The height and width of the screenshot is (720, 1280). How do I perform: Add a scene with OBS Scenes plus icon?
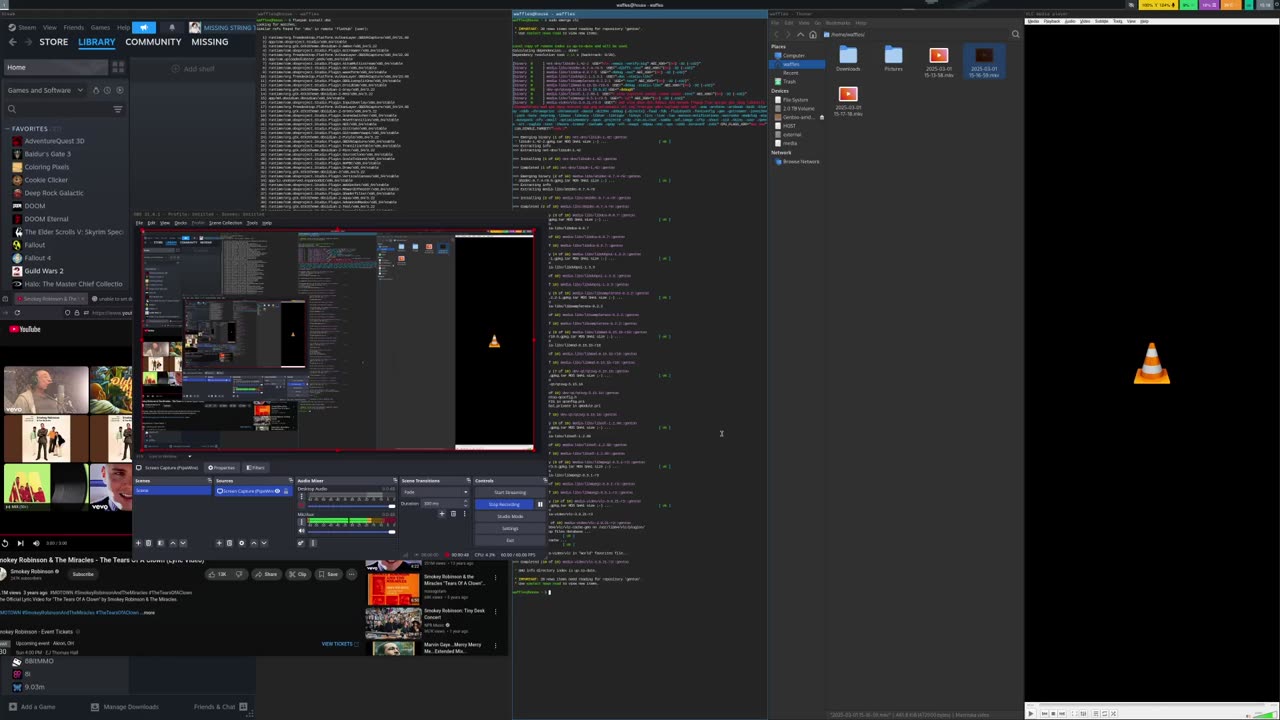click(x=138, y=543)
